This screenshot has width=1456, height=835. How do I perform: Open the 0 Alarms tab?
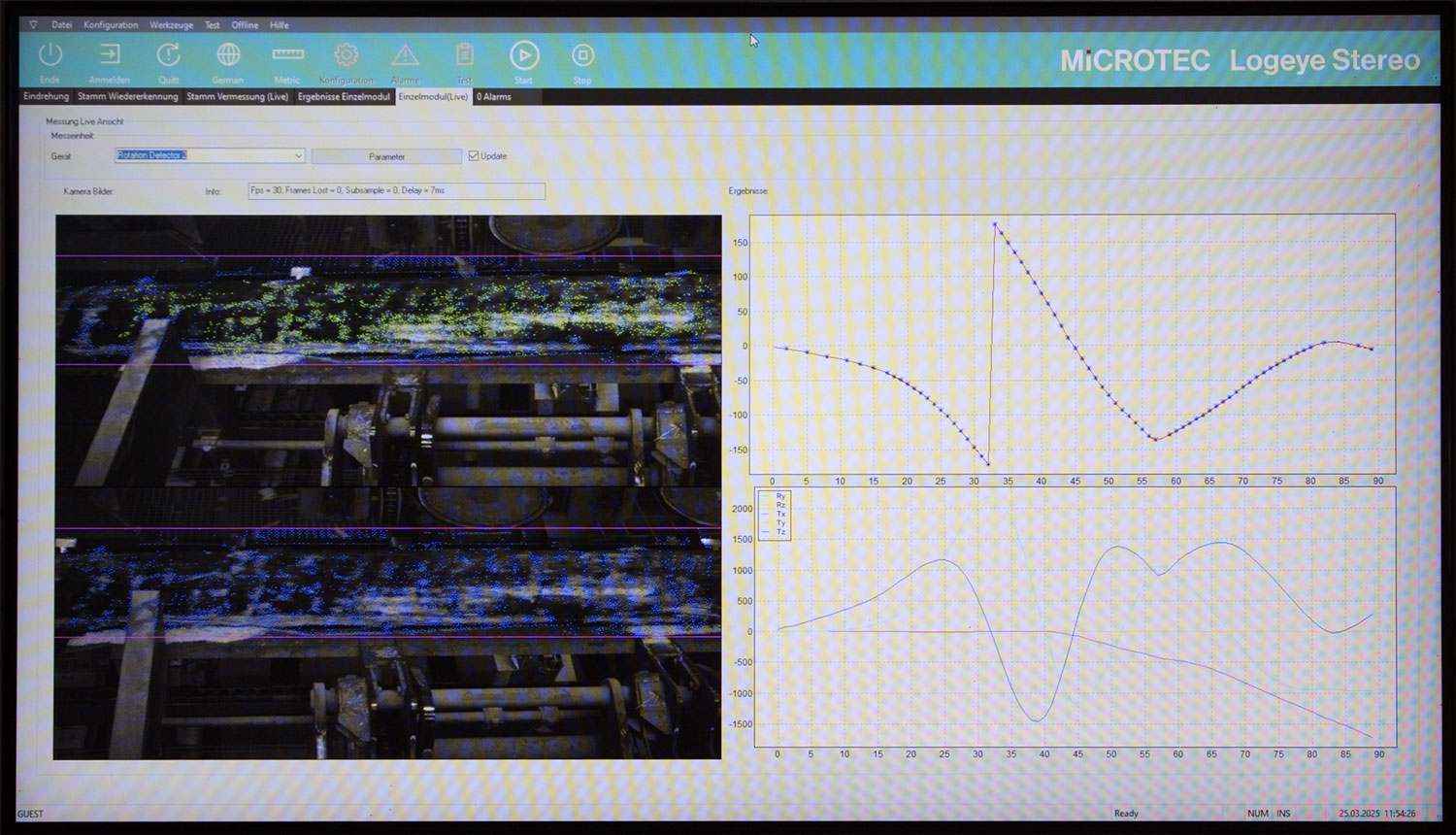click(x=493, y=97)
